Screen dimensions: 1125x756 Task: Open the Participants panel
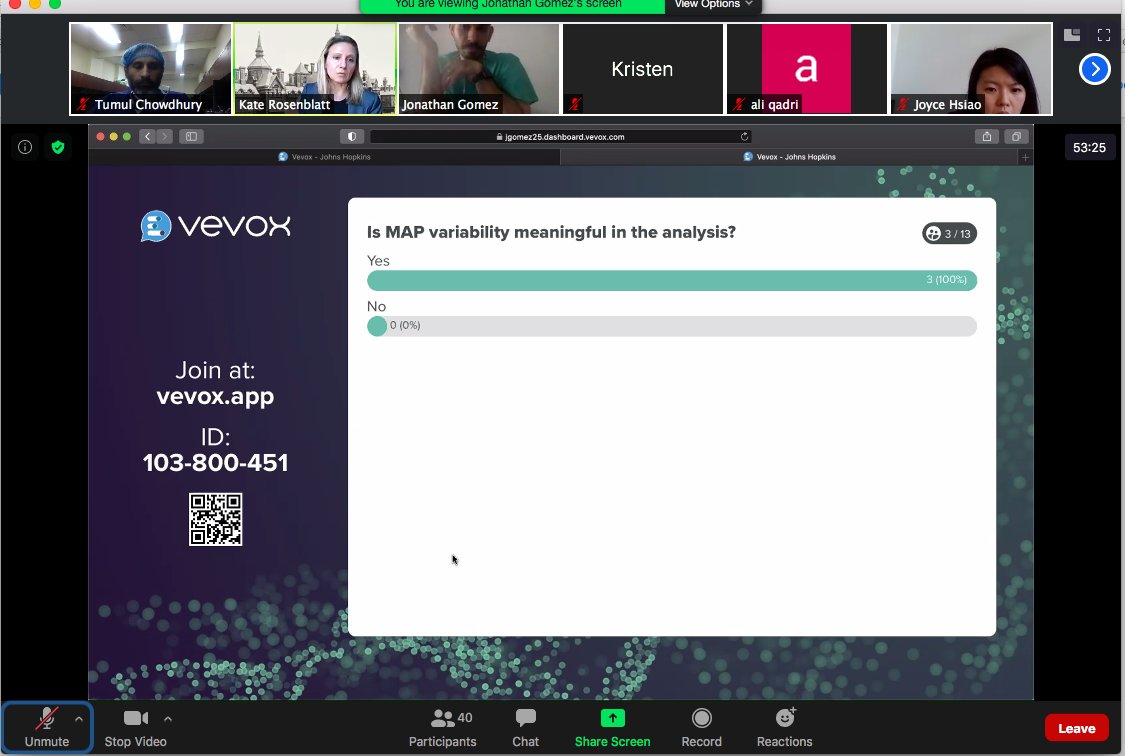(443, 727)
